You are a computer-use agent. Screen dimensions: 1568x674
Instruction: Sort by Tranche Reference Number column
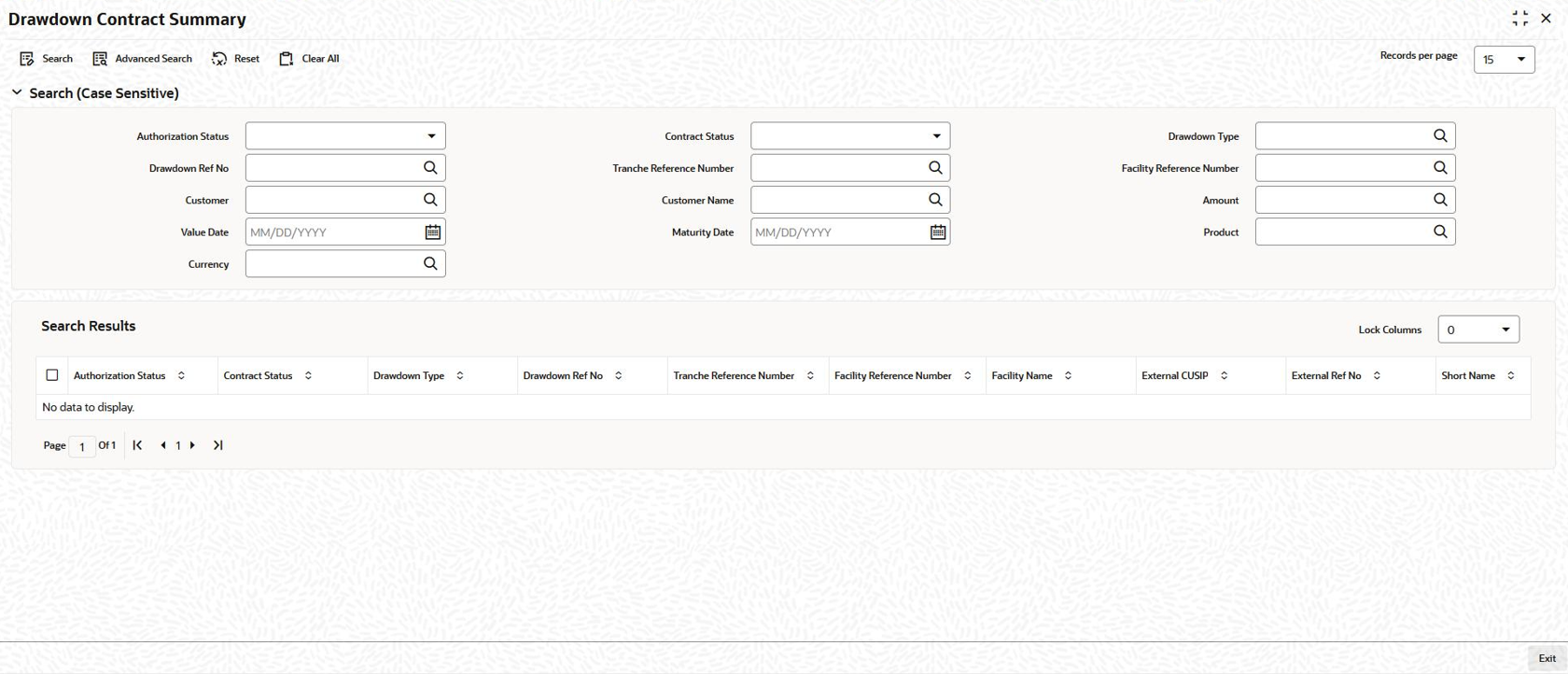[810, 375]
